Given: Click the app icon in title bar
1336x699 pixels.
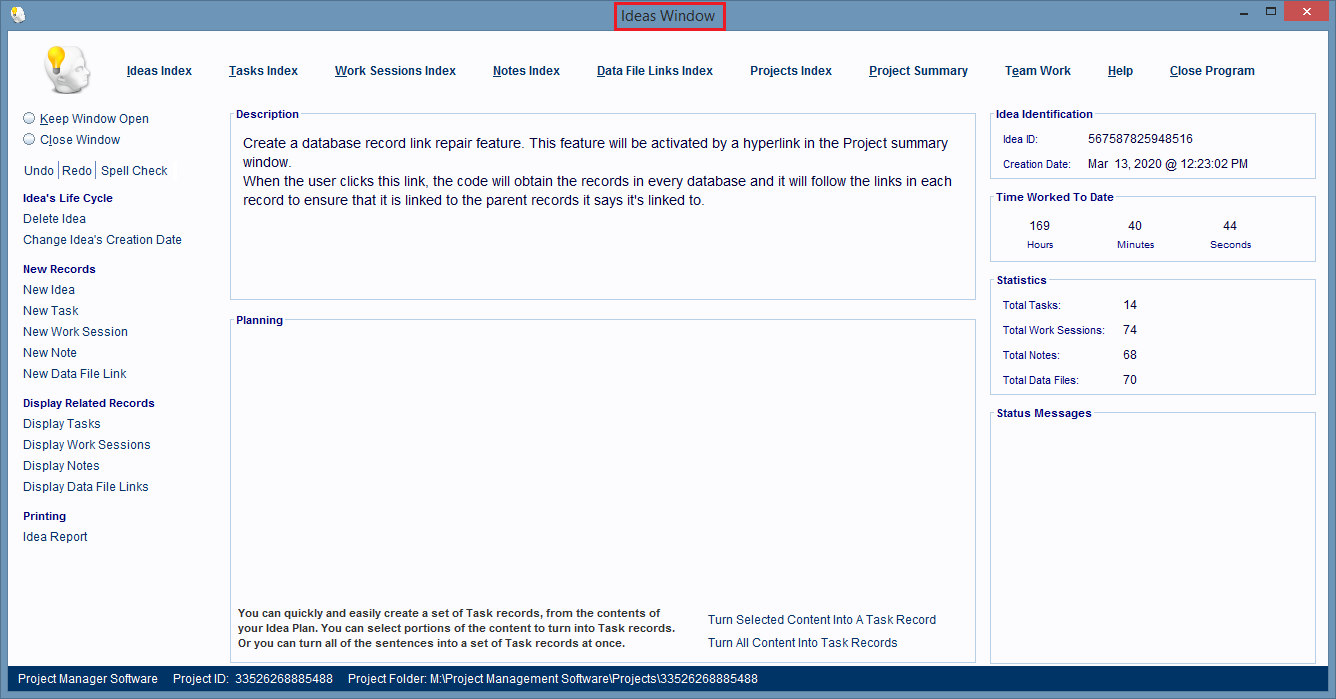Looking at the screenshot, I should (17, 14).
